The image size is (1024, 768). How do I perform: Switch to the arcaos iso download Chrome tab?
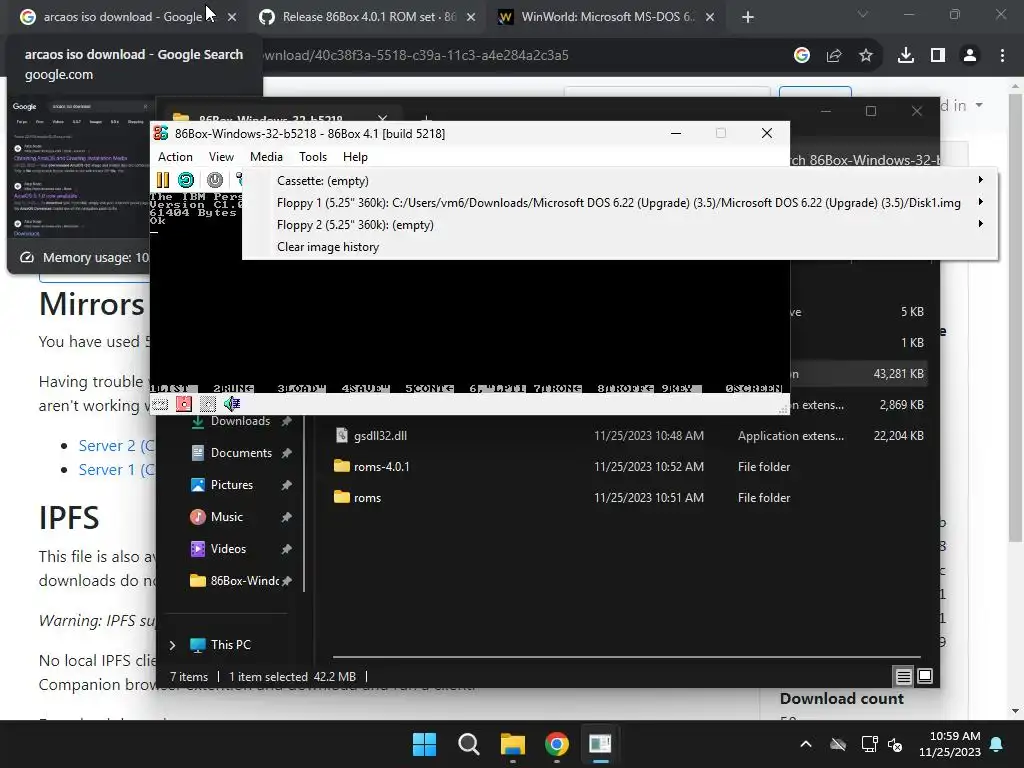pyautogui.click(x=122, y=17)
